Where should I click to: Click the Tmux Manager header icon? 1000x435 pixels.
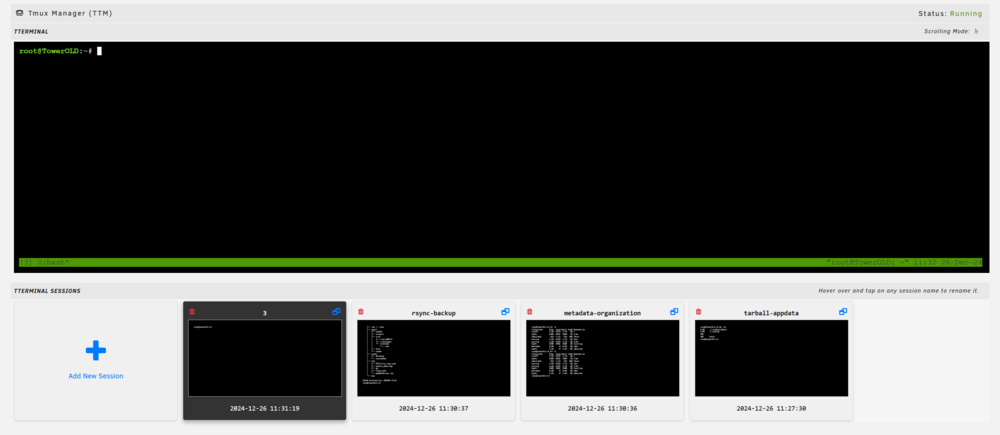pos(19,13)
